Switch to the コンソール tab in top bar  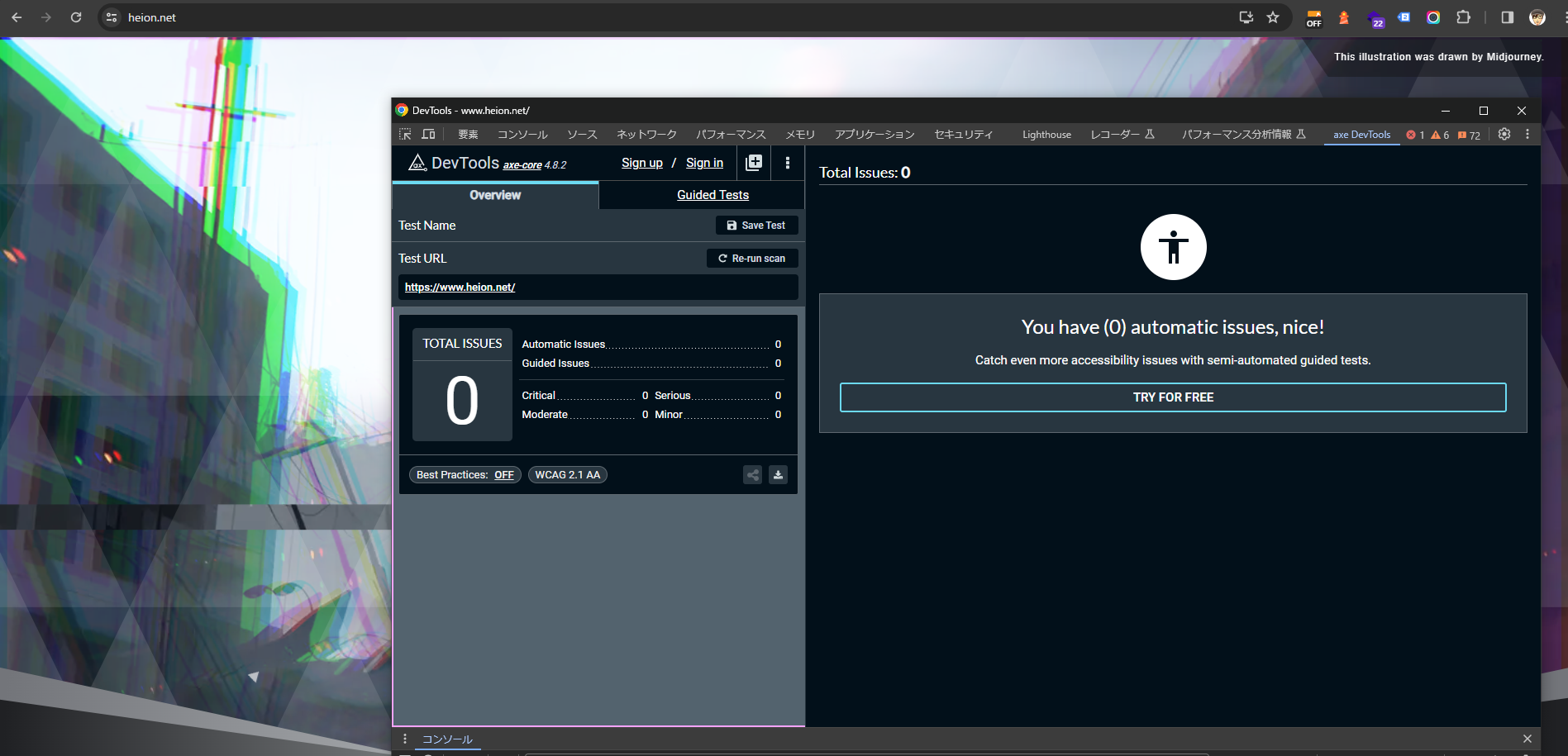pos(522,135)
